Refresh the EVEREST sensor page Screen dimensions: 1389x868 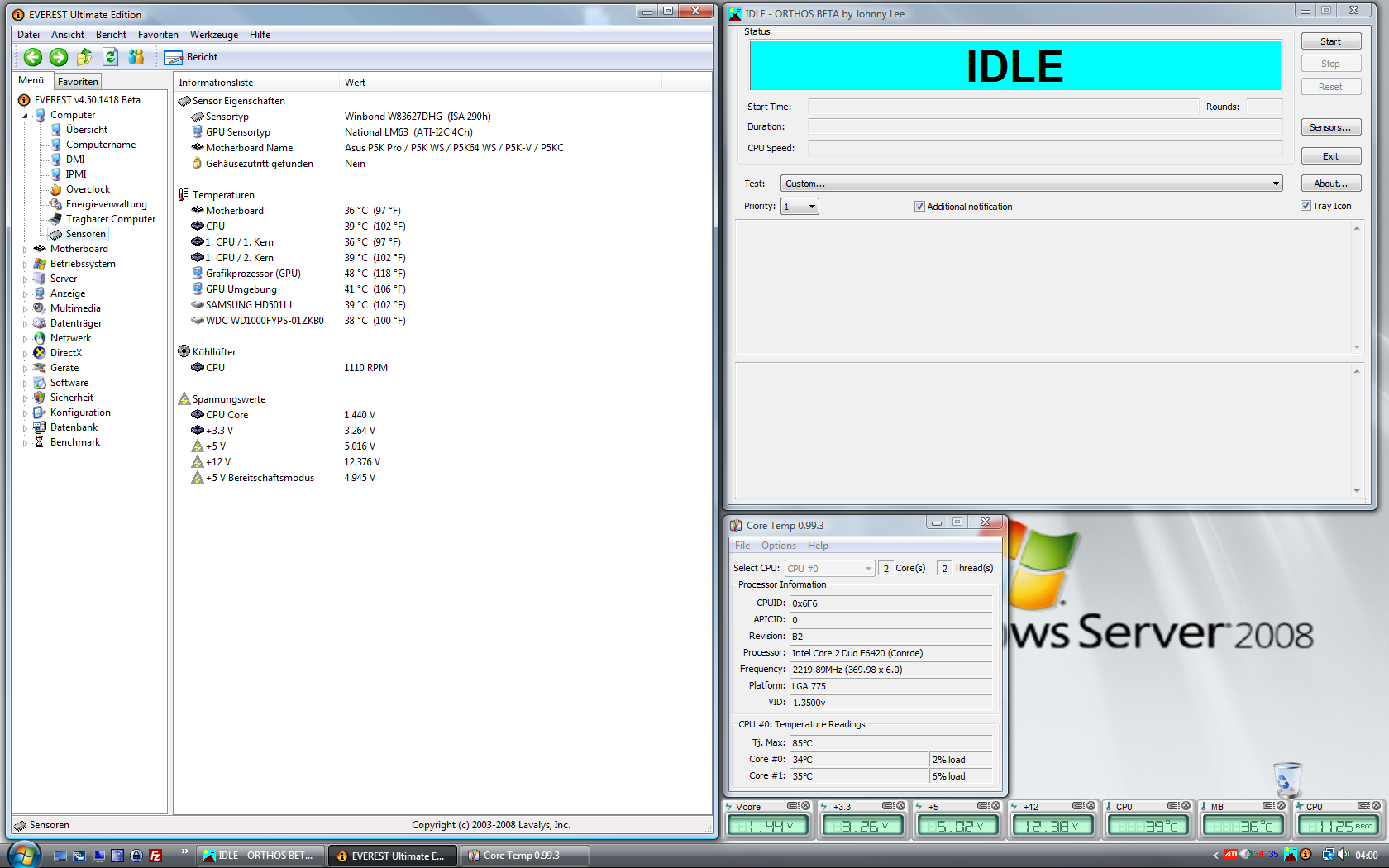click(111, 57)
